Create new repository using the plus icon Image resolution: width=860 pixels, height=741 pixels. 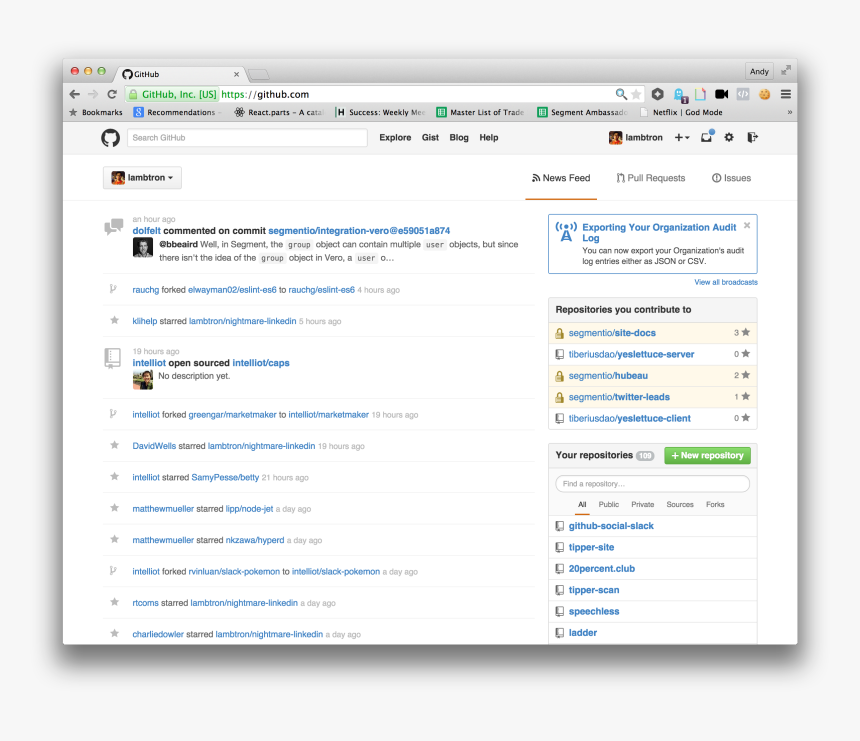click(x=678, y=137)
